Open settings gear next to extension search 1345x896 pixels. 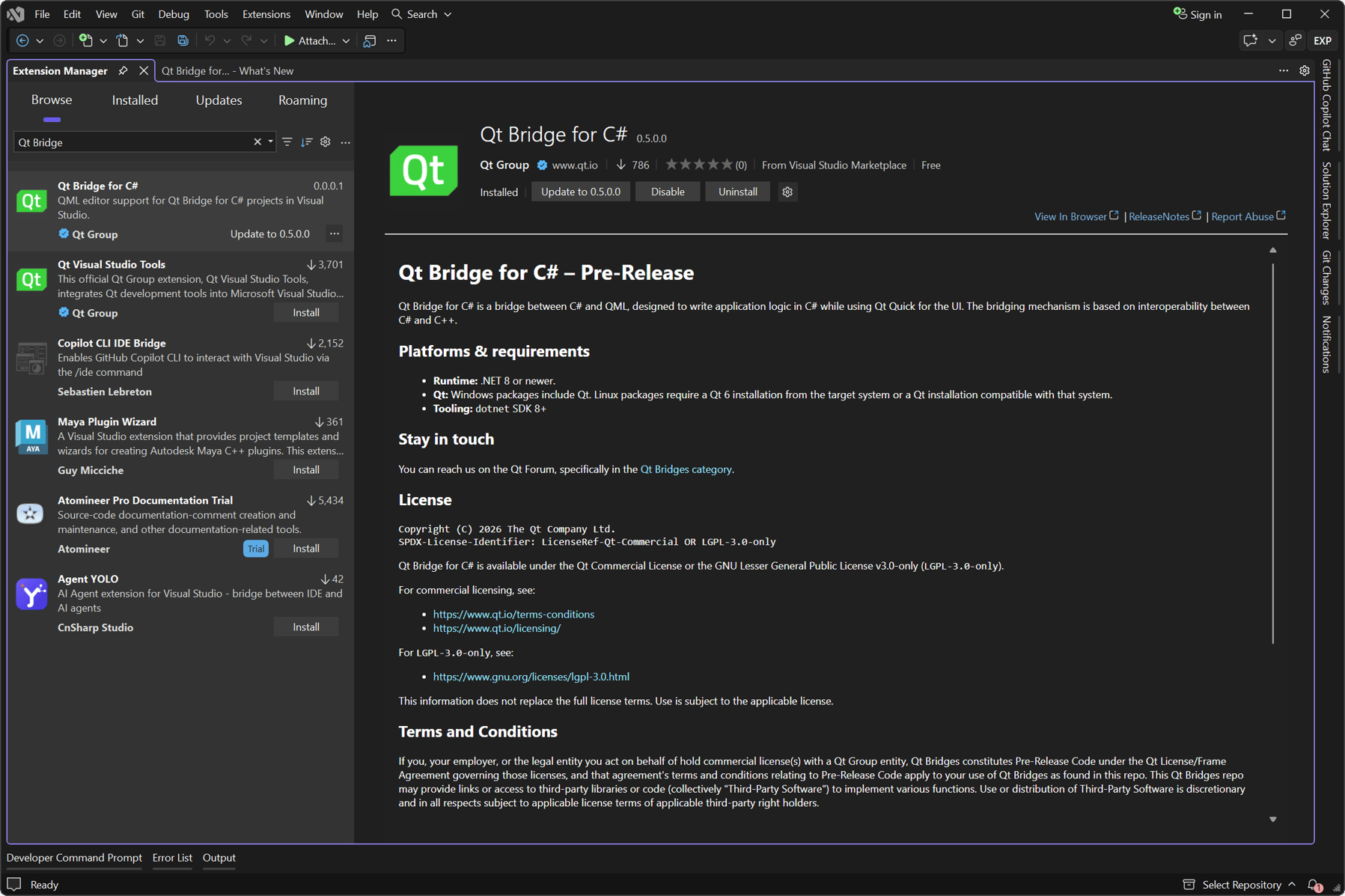(x=326, y=142)
